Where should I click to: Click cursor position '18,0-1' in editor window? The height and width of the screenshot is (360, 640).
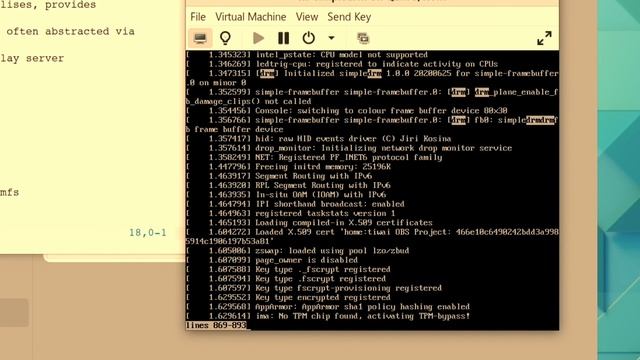148,233
